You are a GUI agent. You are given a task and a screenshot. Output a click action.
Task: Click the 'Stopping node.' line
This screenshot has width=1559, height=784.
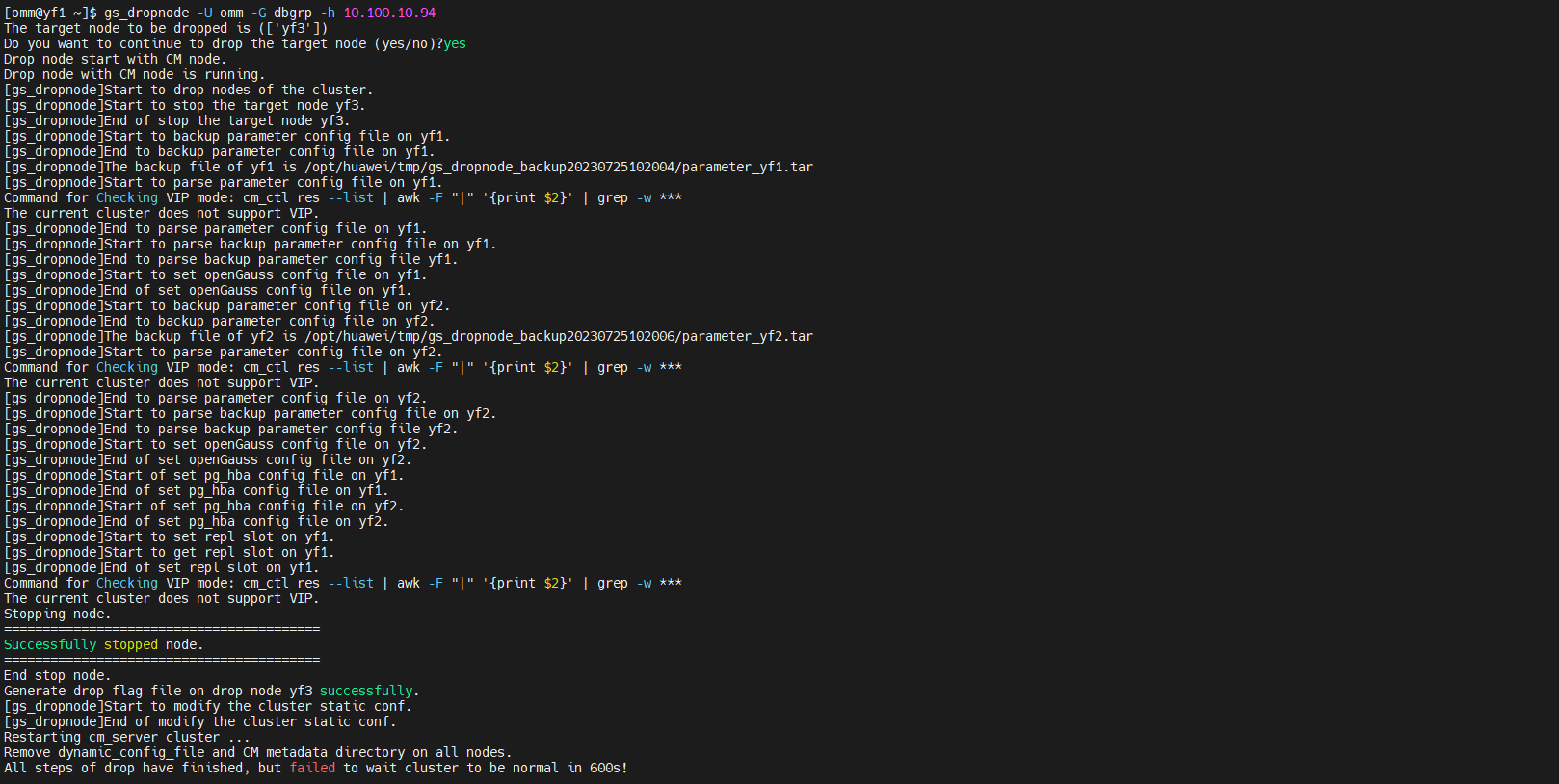58,614
